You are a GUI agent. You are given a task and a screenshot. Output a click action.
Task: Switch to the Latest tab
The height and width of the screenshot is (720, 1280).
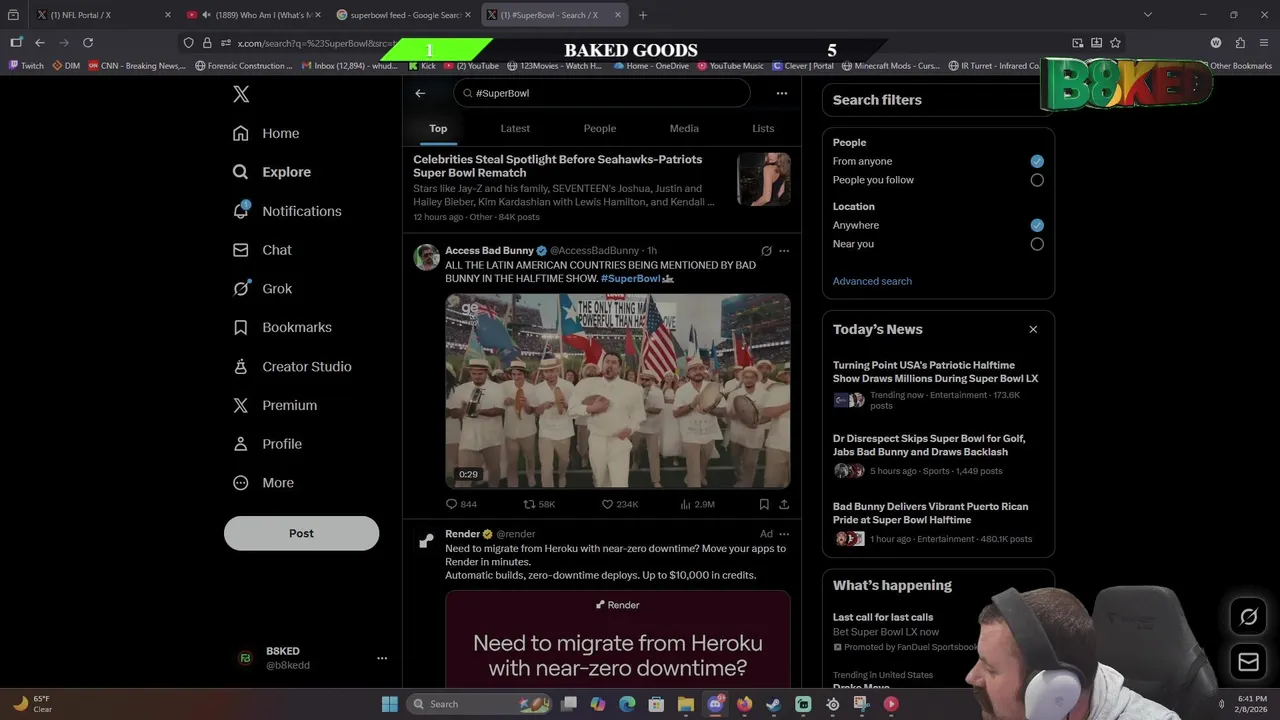click(x=515, y=128)
